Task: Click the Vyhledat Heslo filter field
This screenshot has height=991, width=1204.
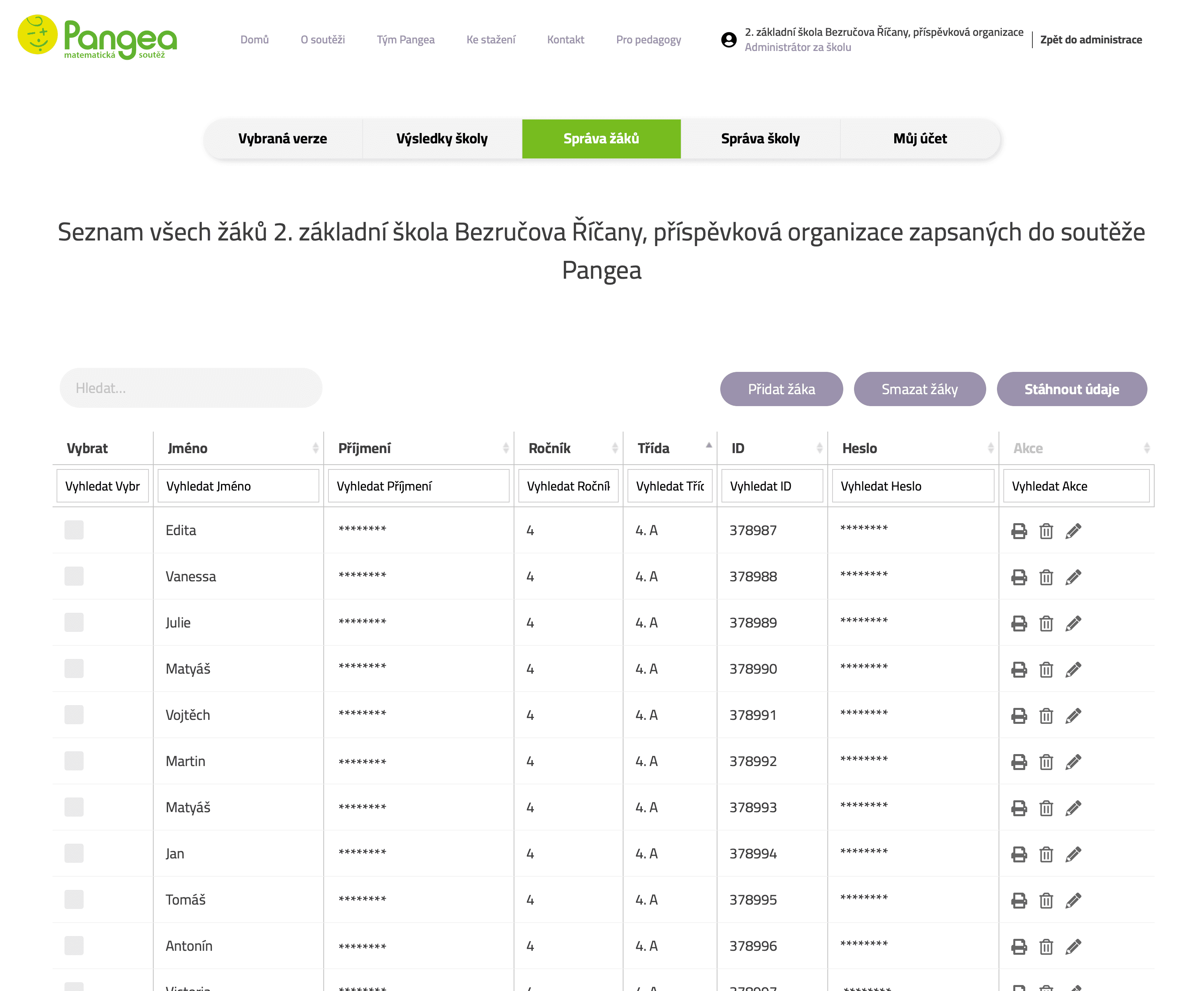Action: point(913,486)
